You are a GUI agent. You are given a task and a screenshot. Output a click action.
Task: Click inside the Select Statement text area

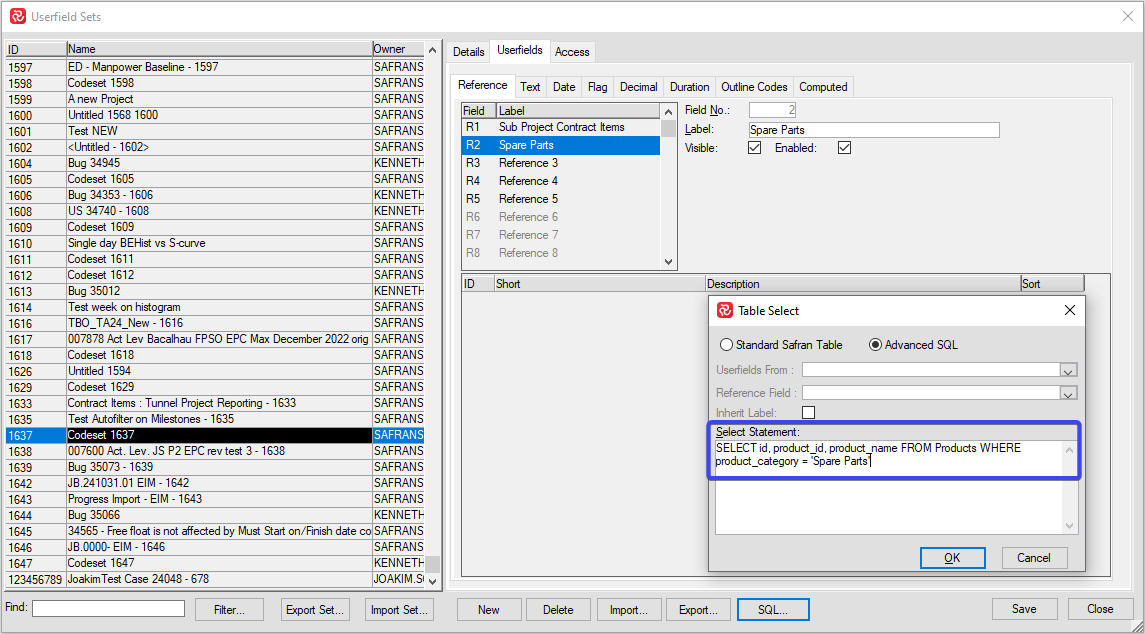(889, 487)
